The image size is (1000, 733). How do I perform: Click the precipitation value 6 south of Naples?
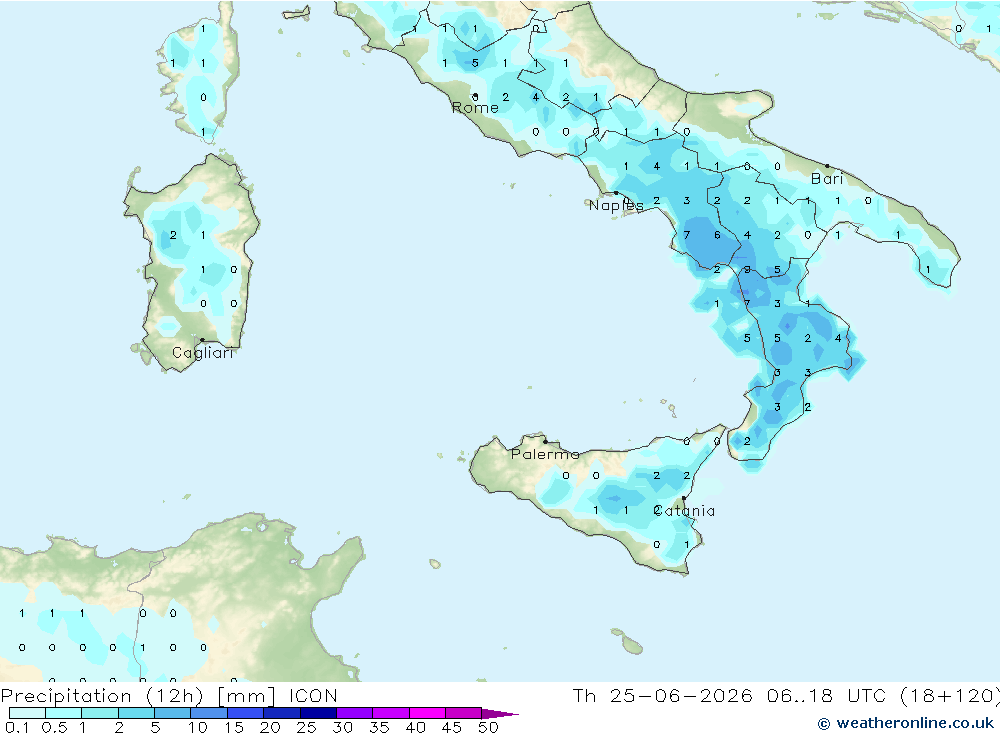717,235
